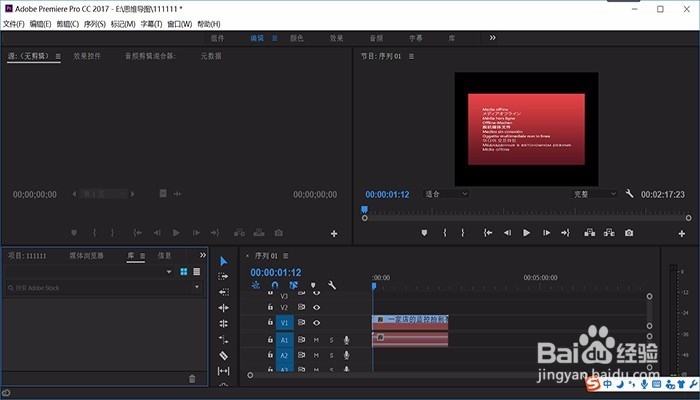Mark In point in Program Monitor
700x400 pixels.
[445, 233]
